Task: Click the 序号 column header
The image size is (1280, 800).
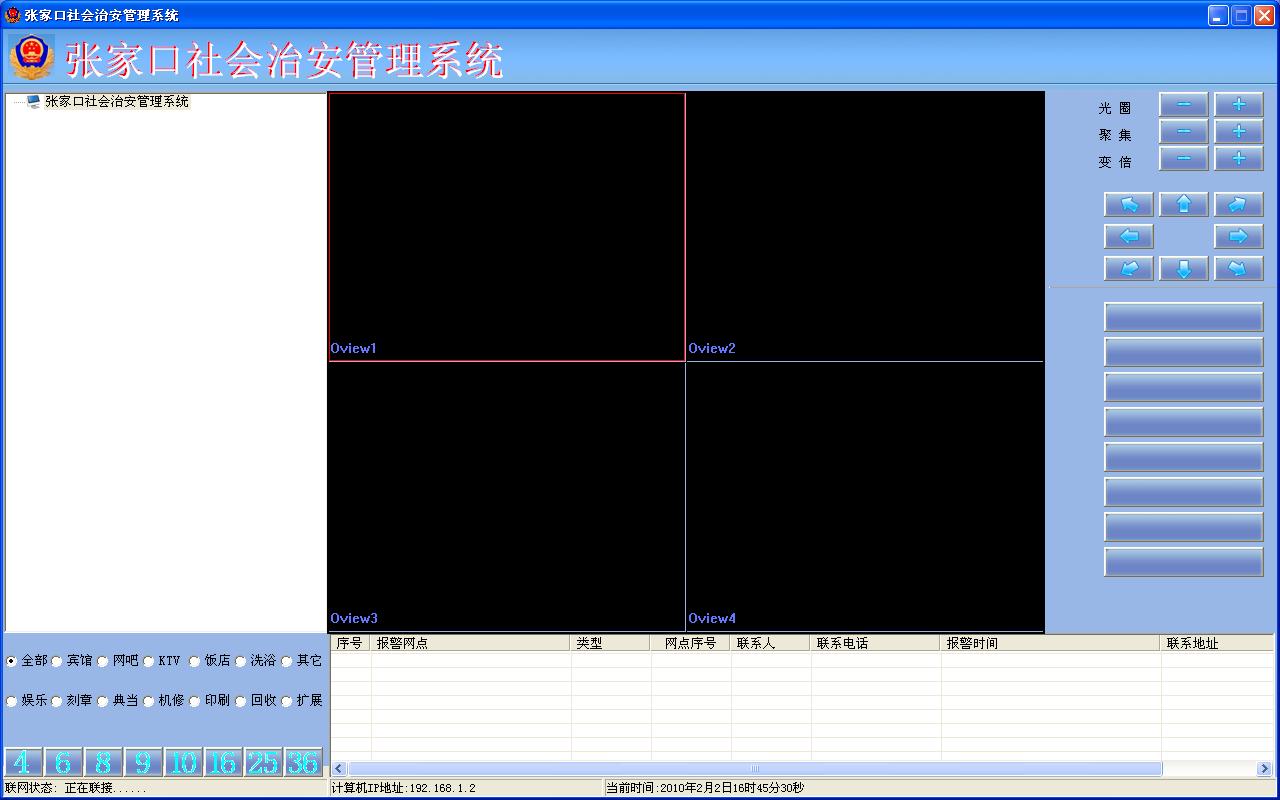Action: point(351,643)
